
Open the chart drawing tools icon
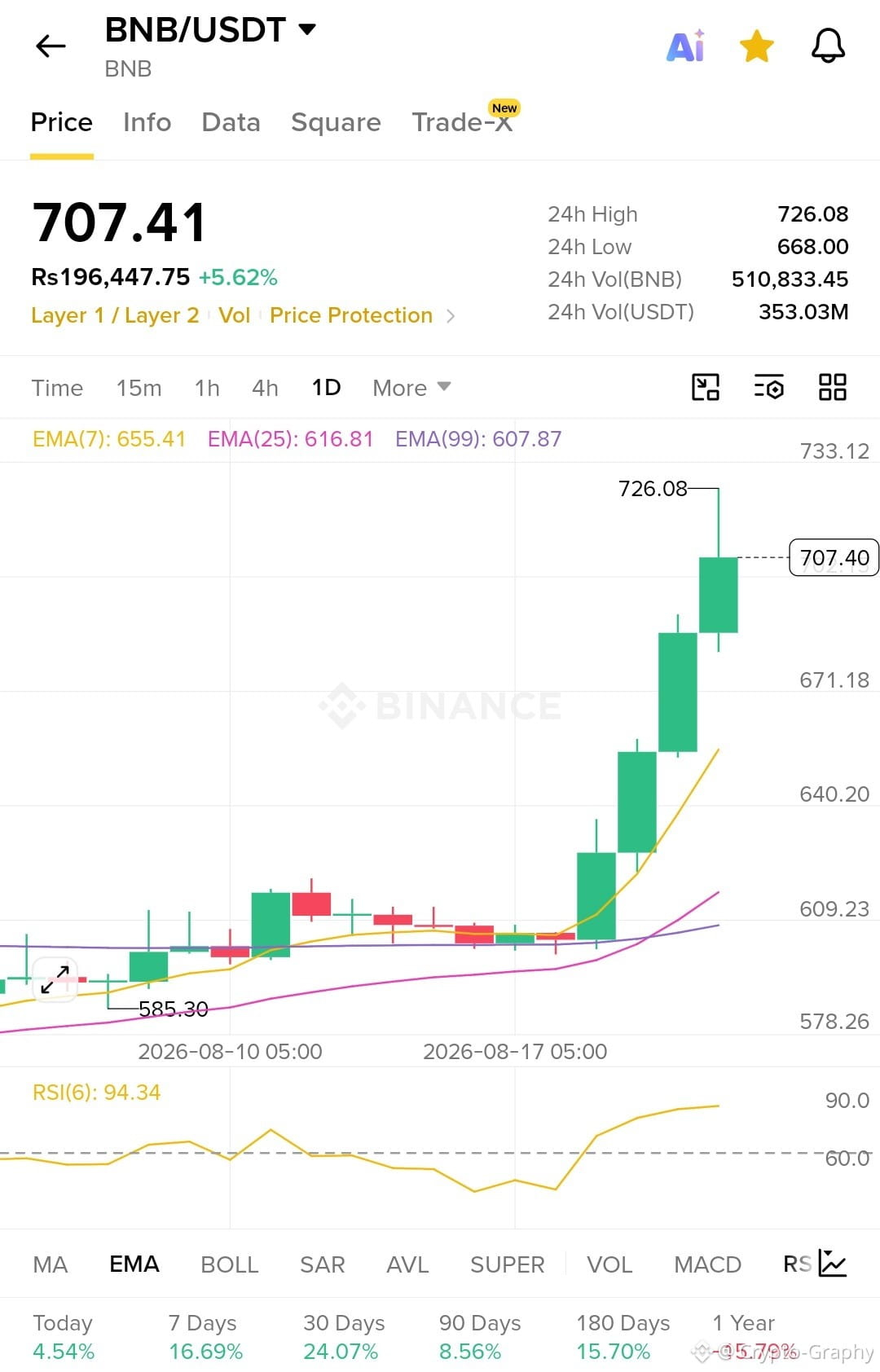pos(706,387)
